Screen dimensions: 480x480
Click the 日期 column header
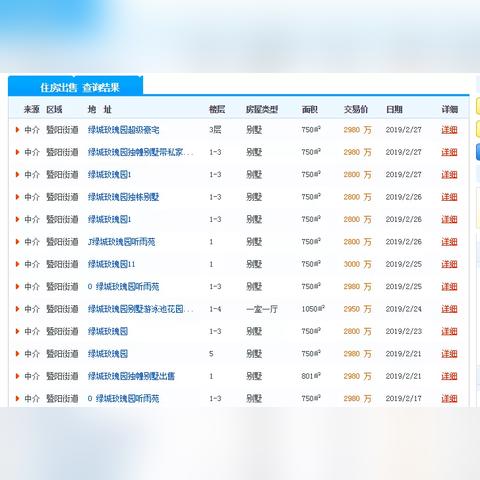(394, 109)
